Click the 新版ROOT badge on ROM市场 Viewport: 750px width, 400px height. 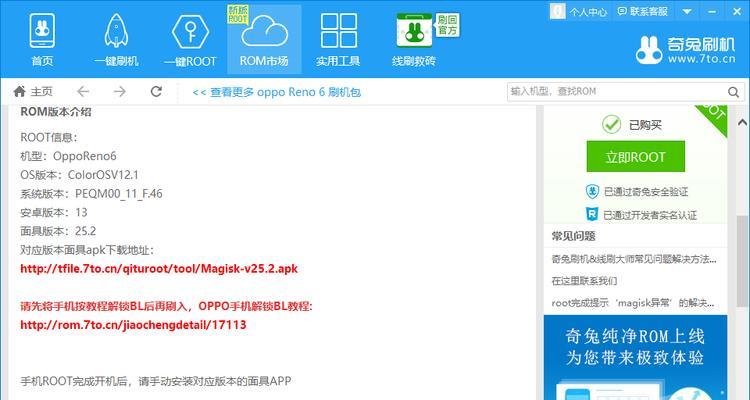click(237, 14)
